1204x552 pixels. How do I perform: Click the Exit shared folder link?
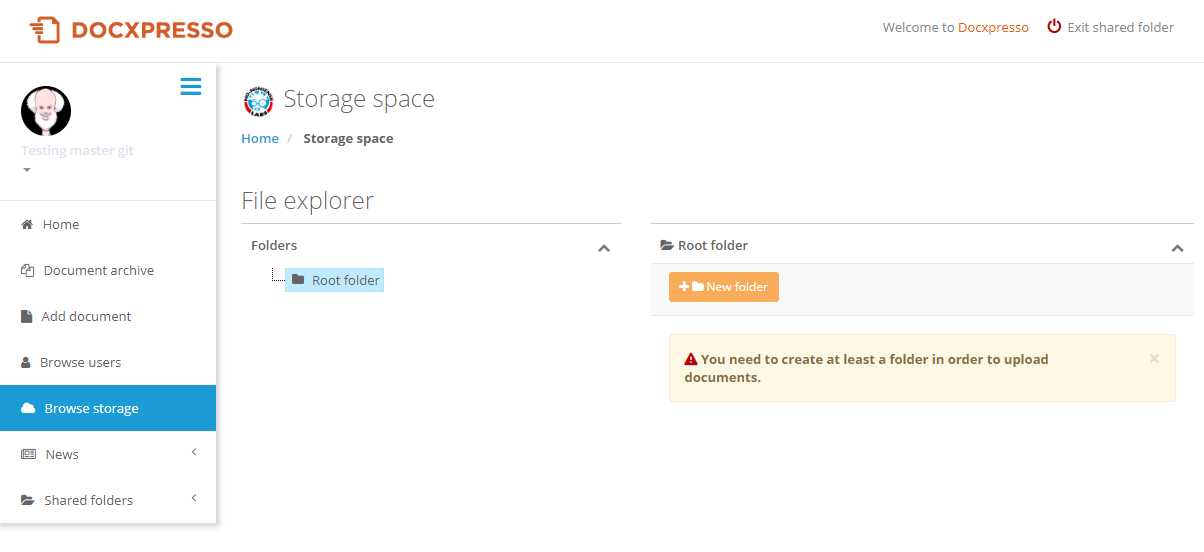pos(1120,27)
